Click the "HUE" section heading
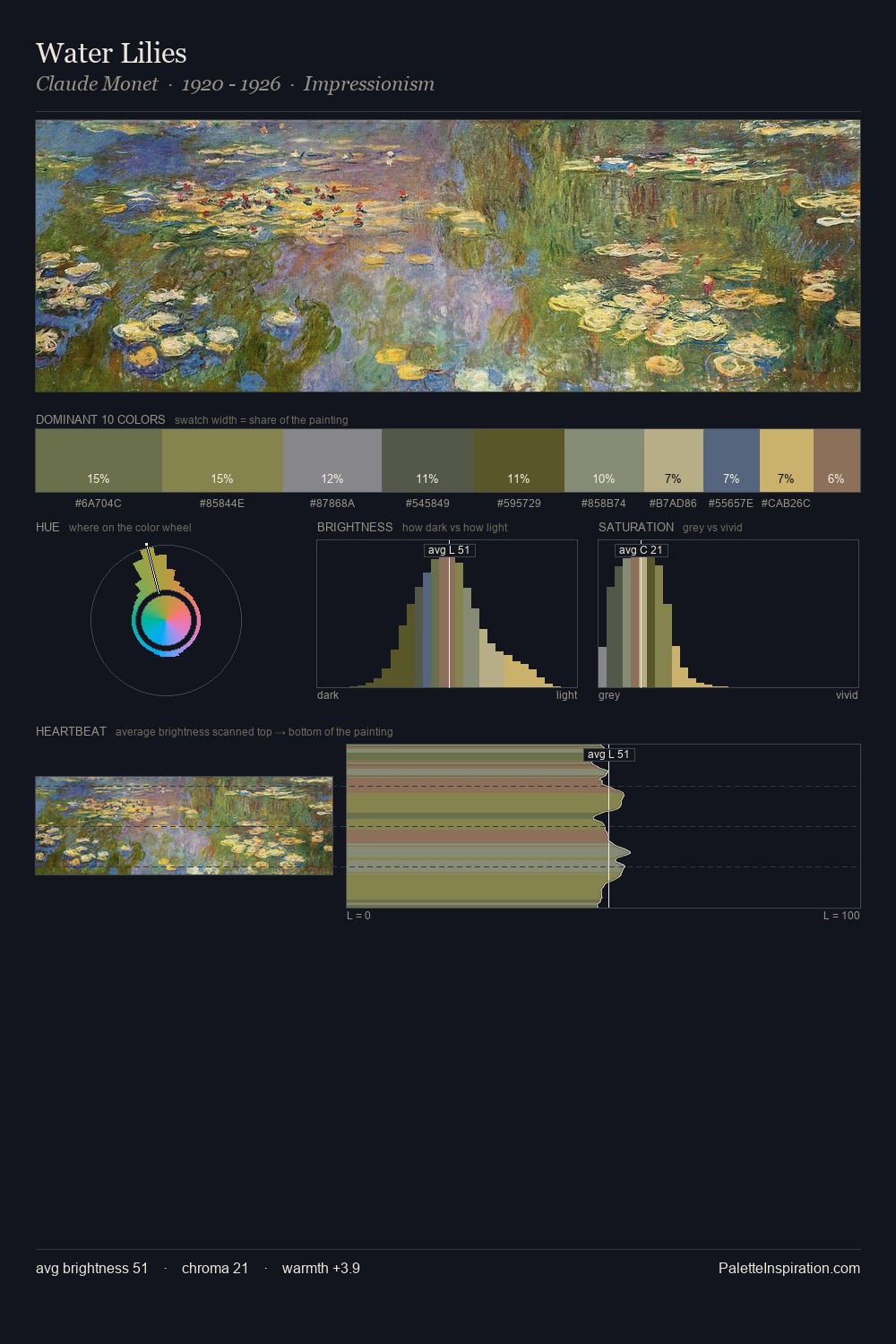The image size is (896, 1344). coord(47,527)
